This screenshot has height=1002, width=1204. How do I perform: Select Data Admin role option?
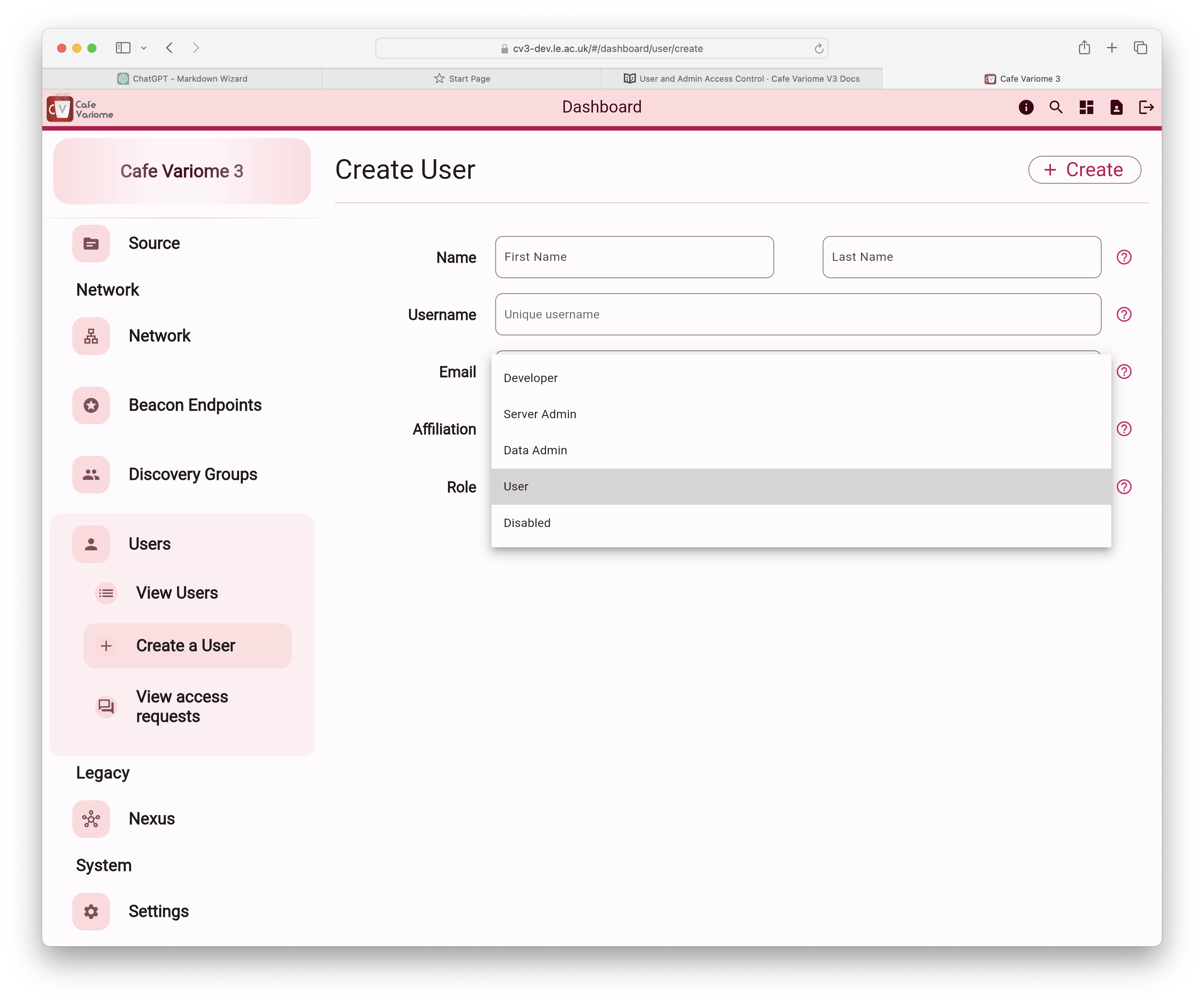[x=801, y=451]
